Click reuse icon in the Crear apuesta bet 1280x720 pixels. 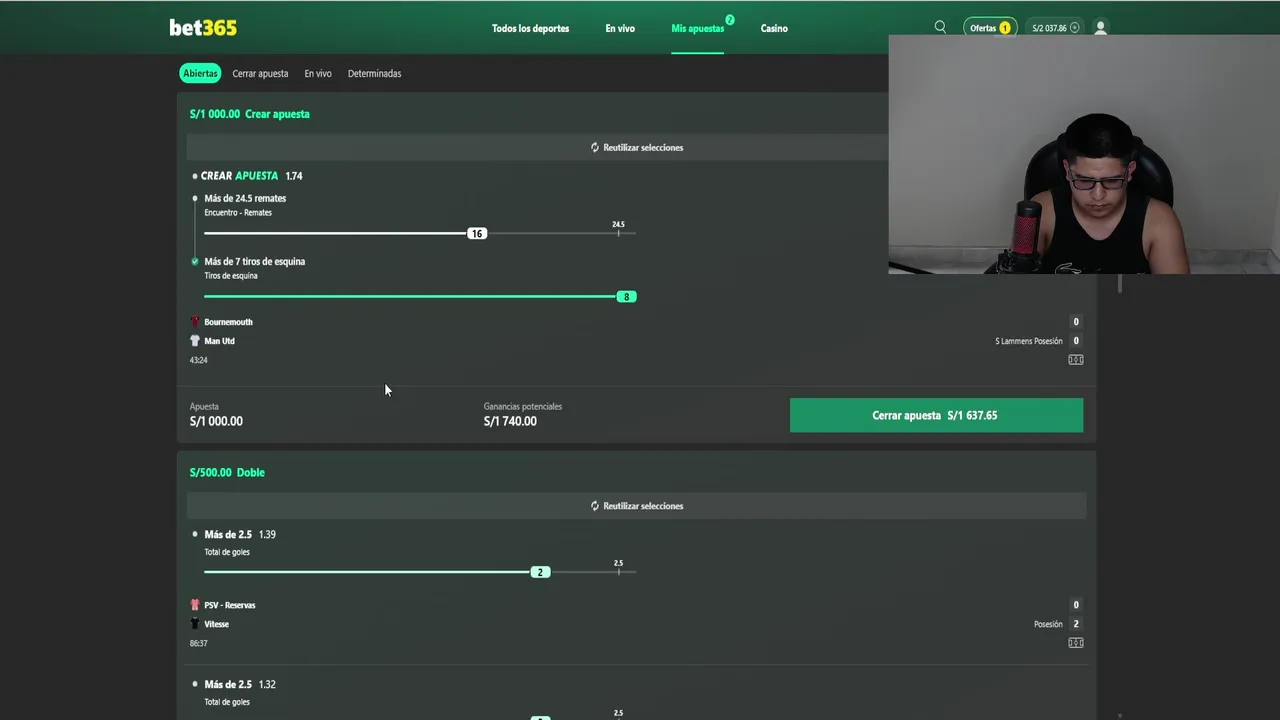pos(595,147)
